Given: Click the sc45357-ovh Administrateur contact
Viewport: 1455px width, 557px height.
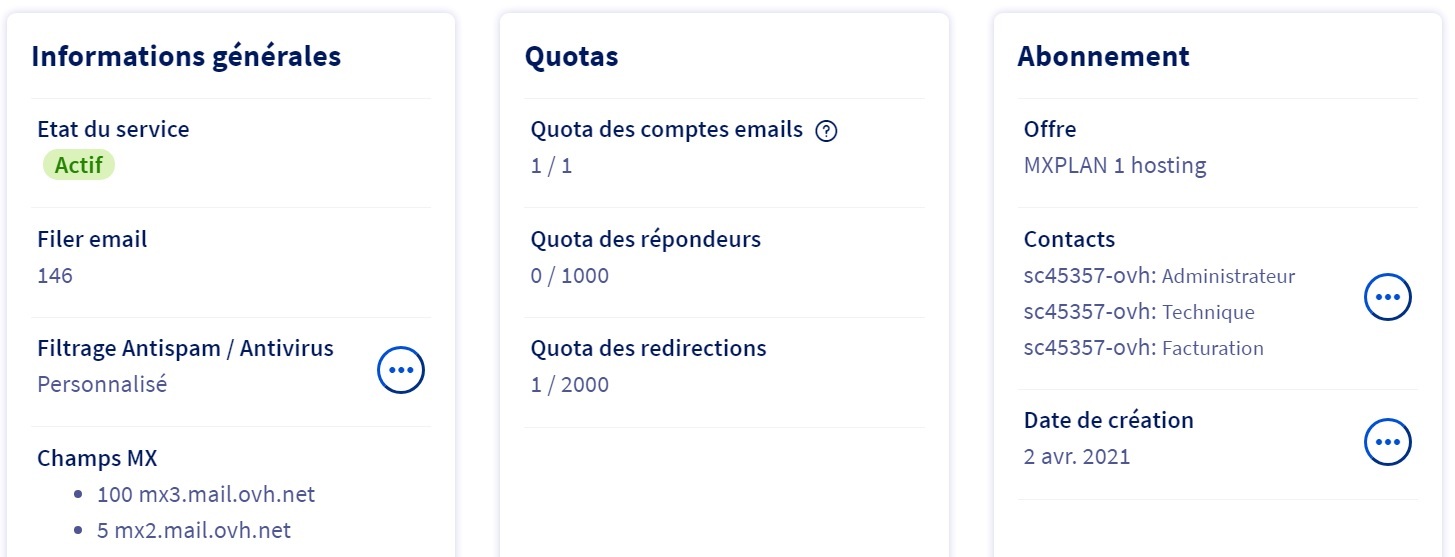Looking at the screenshot, I should coord(1159,276).
